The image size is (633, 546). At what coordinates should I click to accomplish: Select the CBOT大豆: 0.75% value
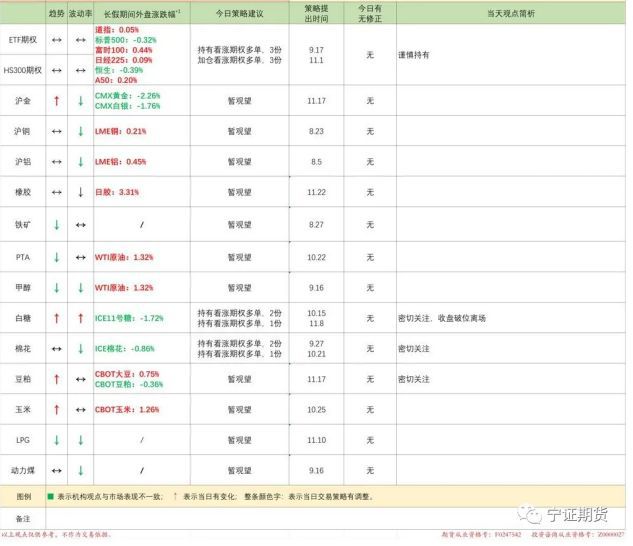click(127, 374)
